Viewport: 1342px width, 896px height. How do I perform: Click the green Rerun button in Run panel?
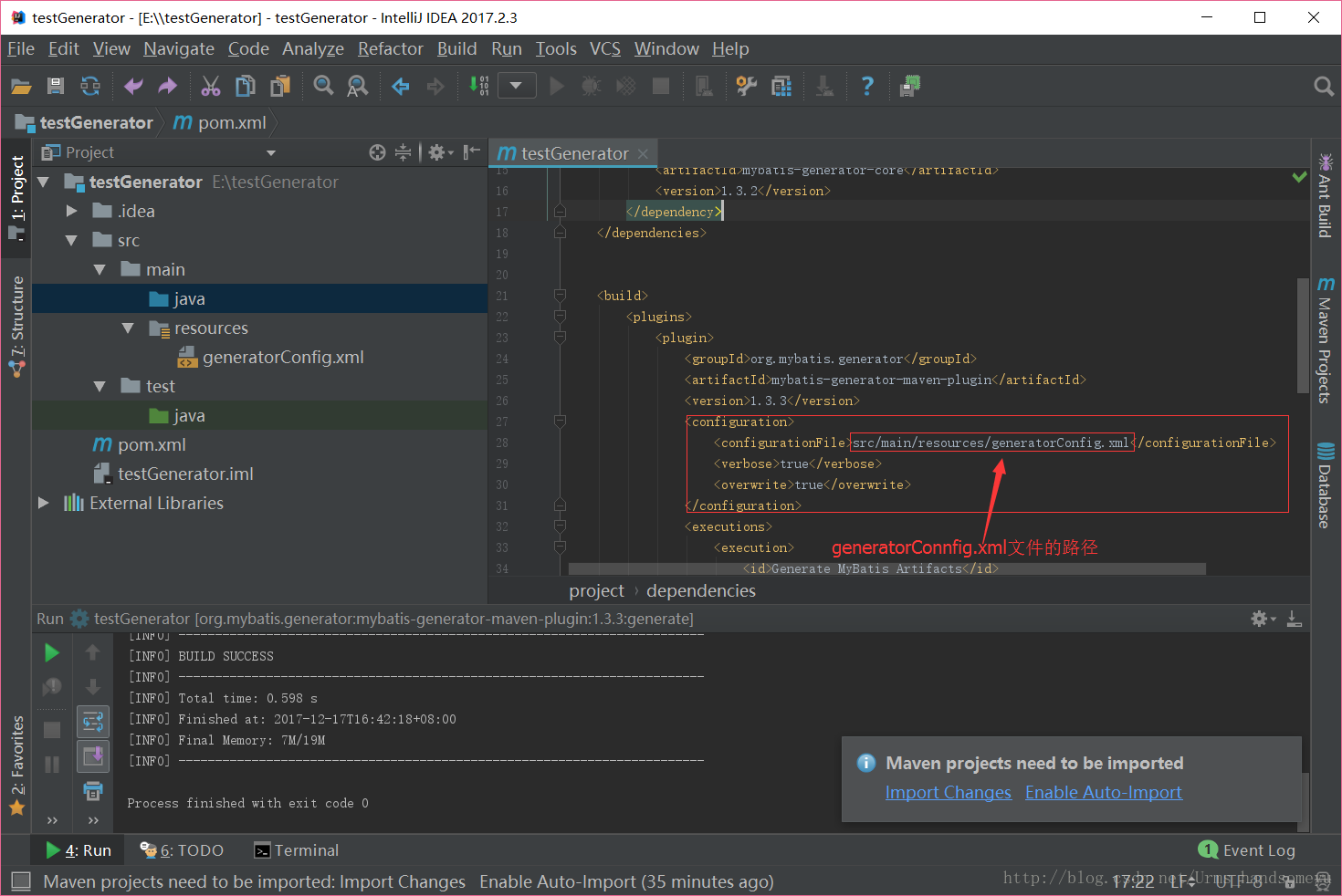[52, 652]
